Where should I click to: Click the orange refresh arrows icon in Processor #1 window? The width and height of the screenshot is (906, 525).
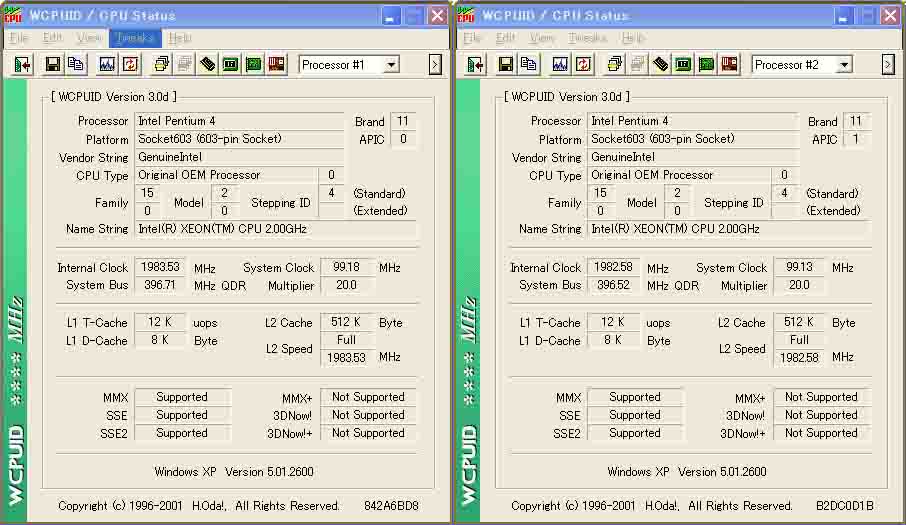(x=130, y=64)
